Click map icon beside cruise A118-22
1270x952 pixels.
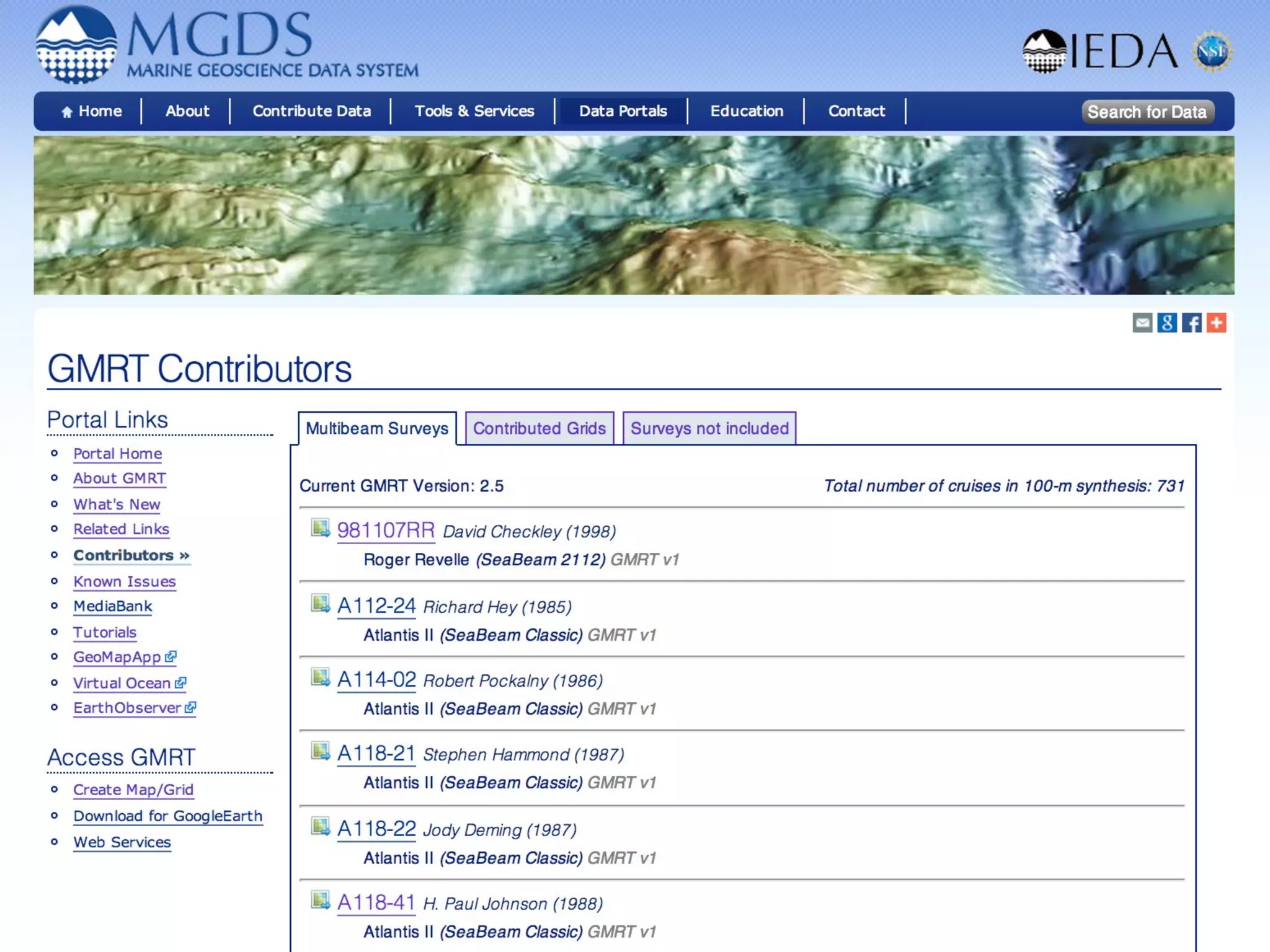[x=320, y=827]
